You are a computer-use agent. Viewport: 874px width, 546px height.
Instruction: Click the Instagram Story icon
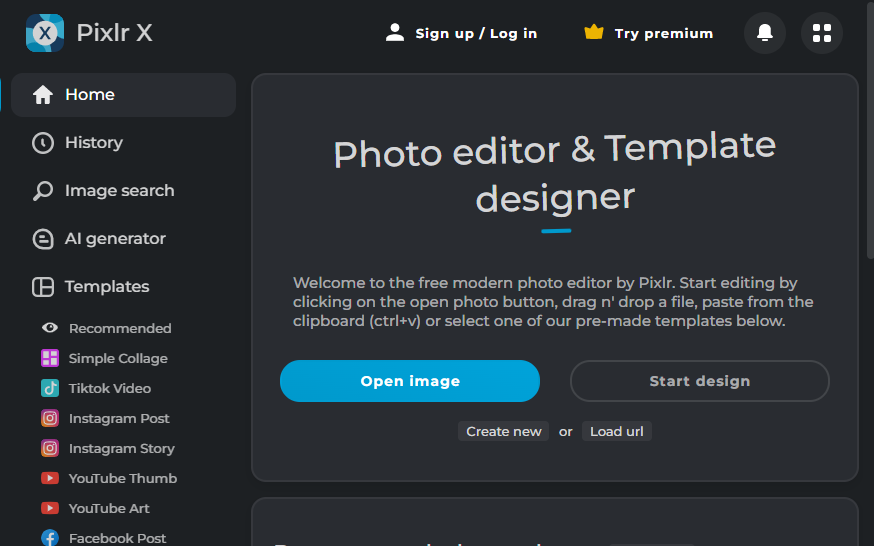50,448
